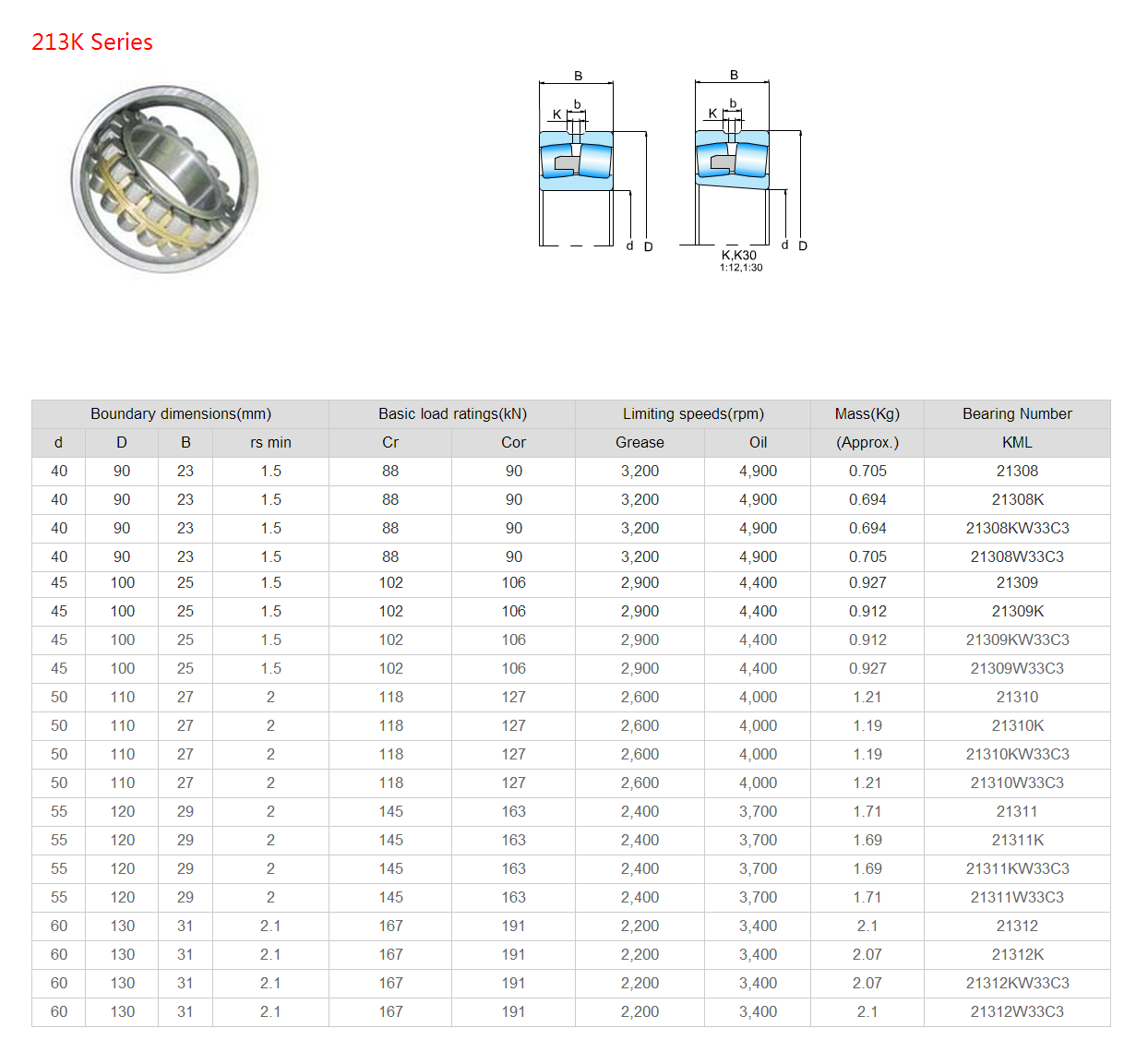Select bearing number 21310W33C3
This screenshot has width=1148, height=1052.
[1017, 783]
